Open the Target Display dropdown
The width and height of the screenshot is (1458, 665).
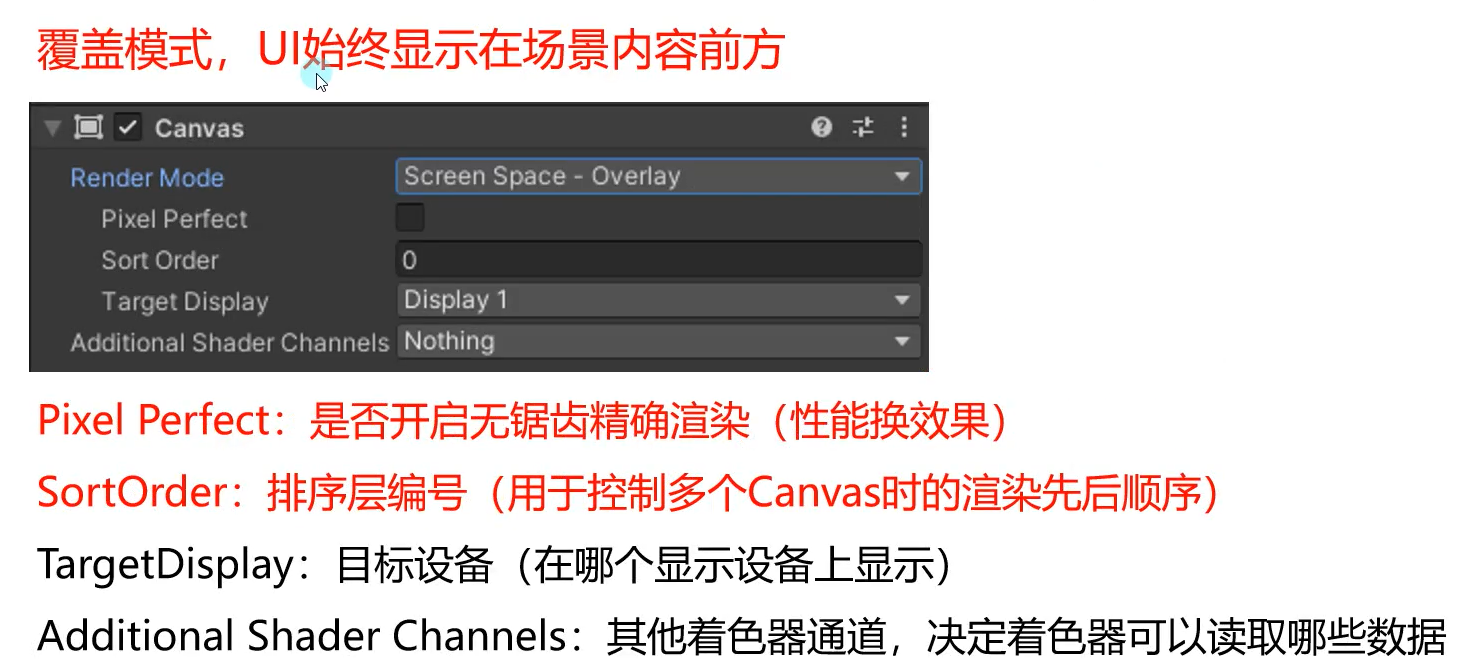[658, 300]
